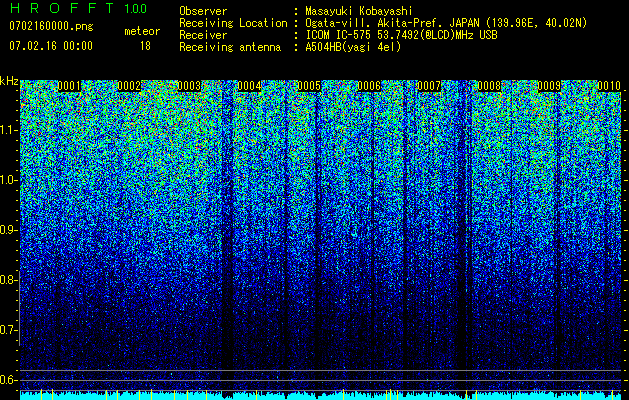This screenshot has width=629, height=400.
Task: Click the kHz axis unit label
Action: 9,81
